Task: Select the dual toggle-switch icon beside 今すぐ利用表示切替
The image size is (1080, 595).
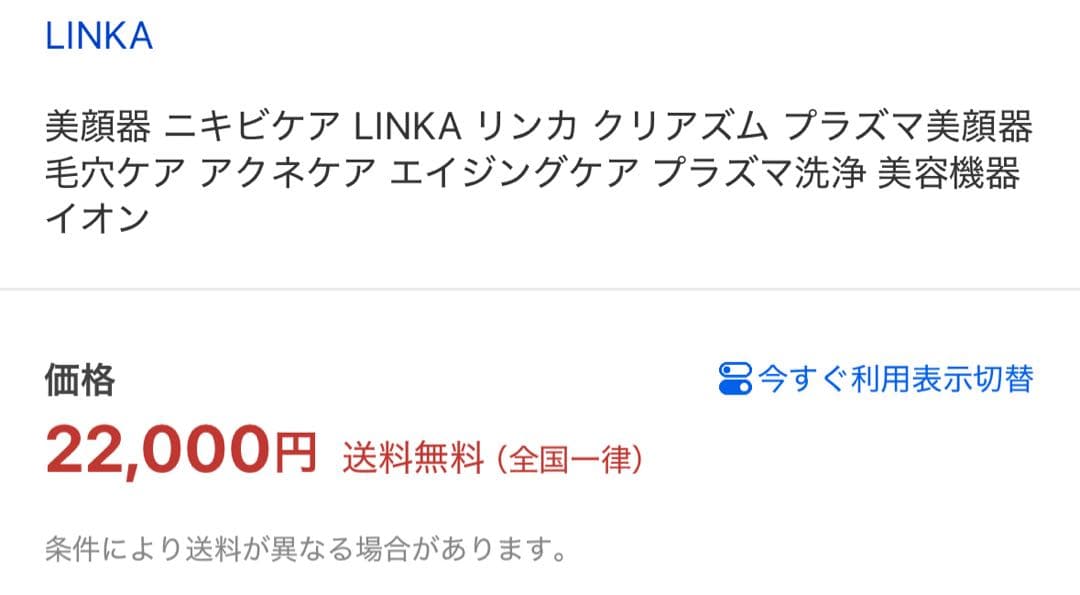Action: pyautogui.click(x=735, y=378)
